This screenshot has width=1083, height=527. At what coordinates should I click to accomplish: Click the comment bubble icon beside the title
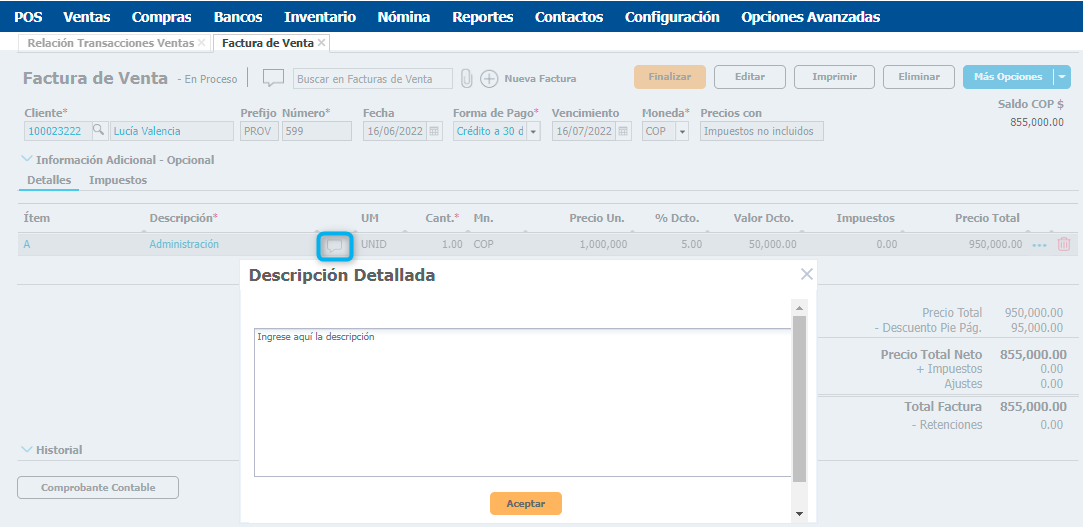(273, 78)
